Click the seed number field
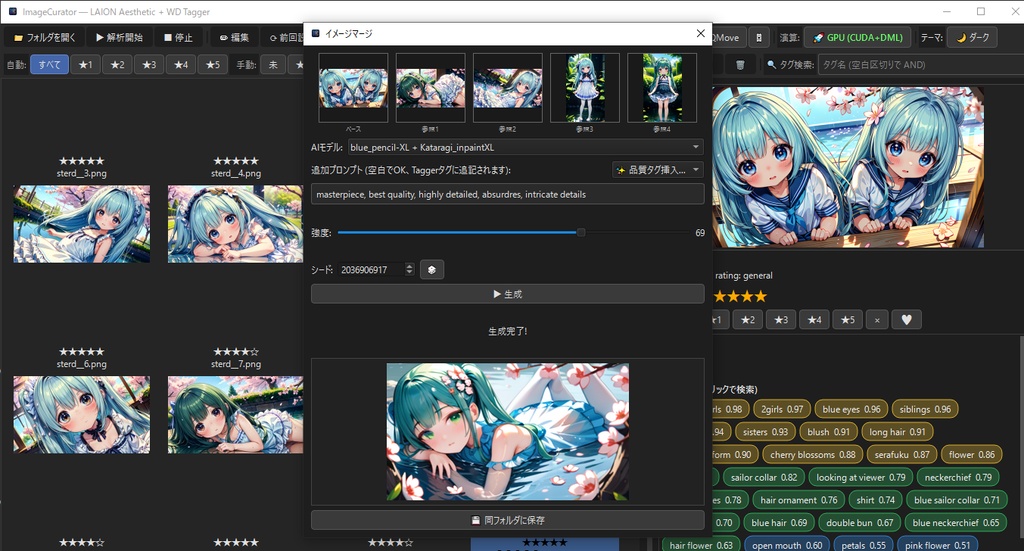The height and width of the screenshot is (551, 1024). [372, 270]
